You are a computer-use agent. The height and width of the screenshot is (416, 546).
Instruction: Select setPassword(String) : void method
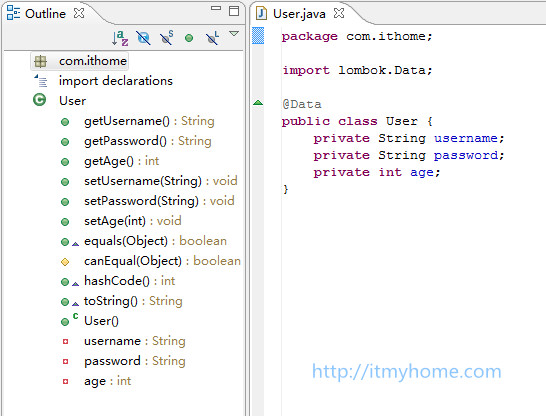159,201
